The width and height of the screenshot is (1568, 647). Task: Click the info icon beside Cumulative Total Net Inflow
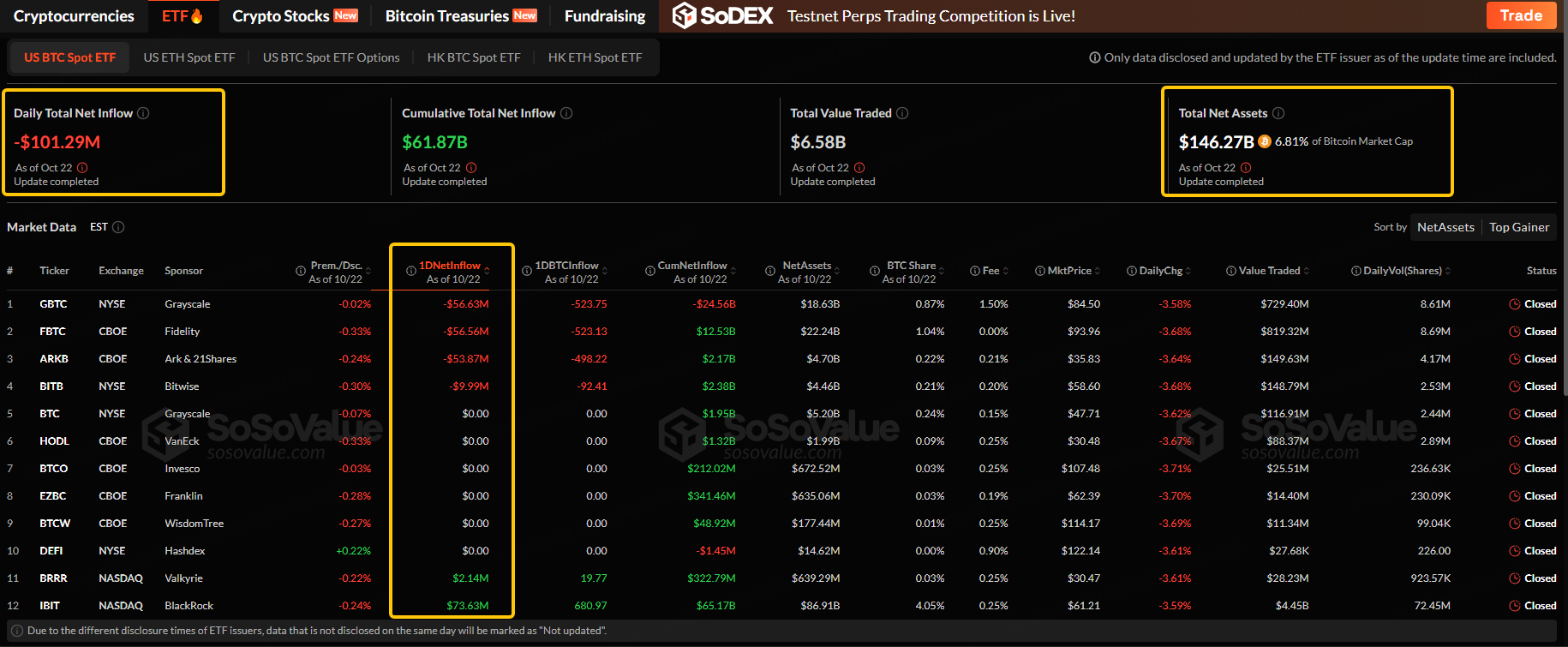click(566, 113)
